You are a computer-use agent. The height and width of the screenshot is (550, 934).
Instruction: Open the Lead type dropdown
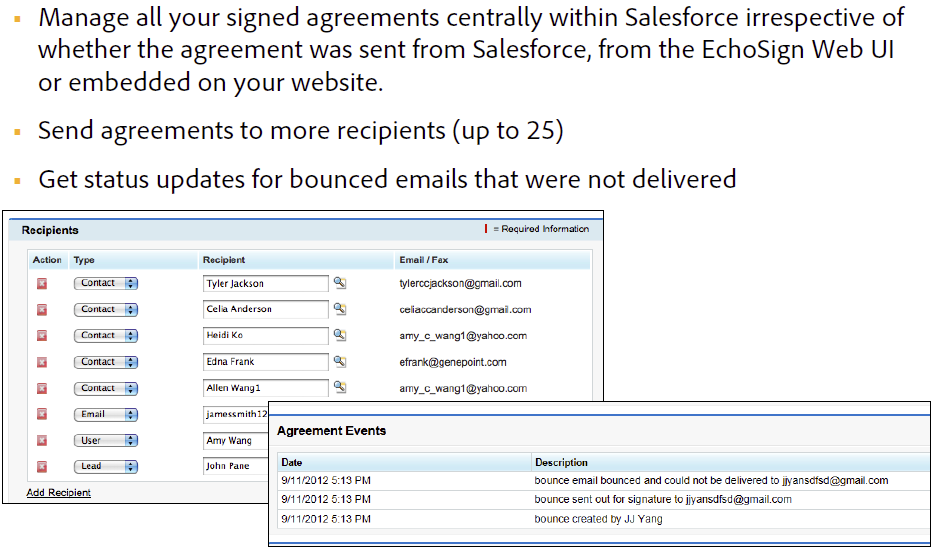105,466
